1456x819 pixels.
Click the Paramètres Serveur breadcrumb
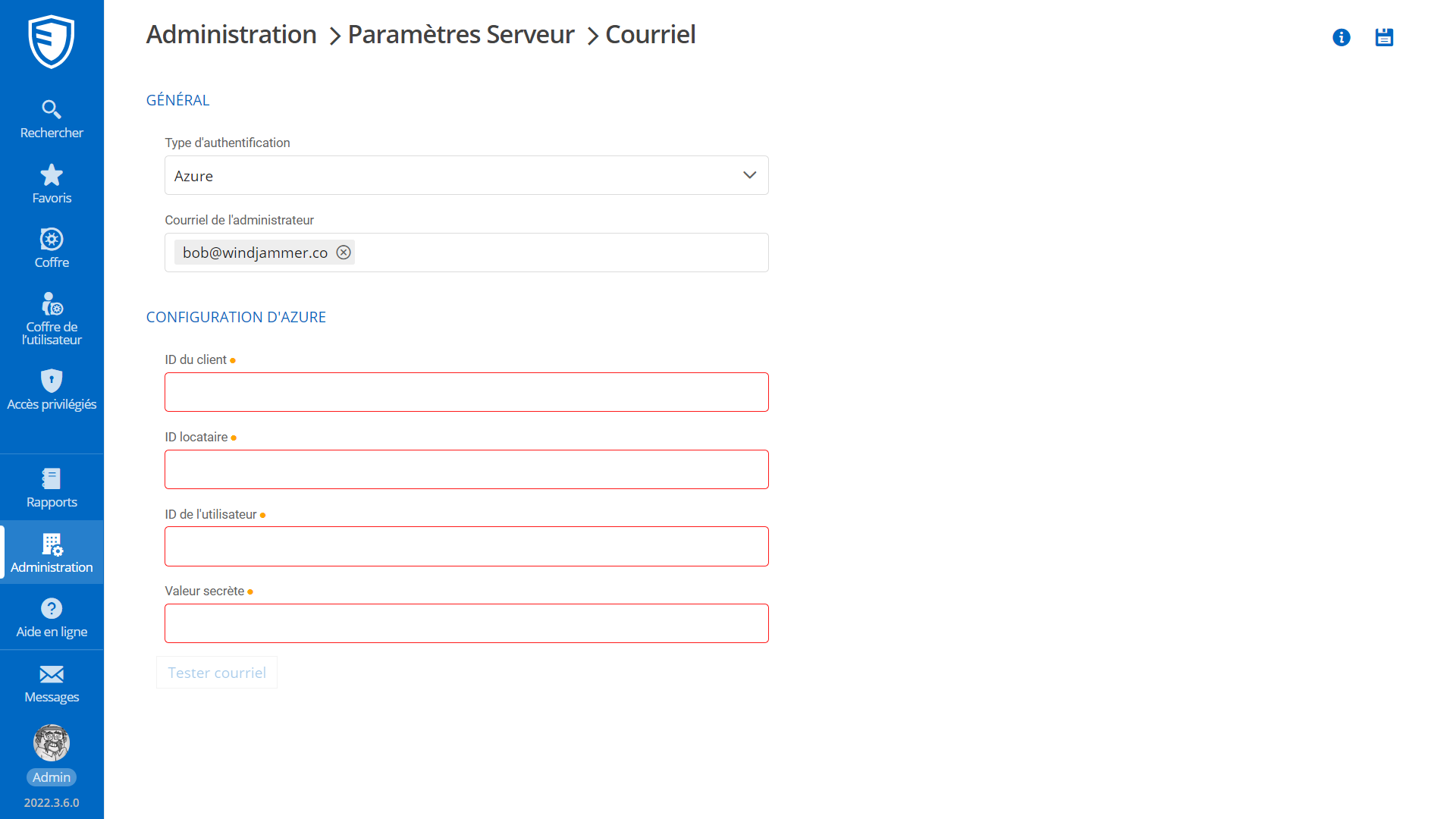point(461,35)
